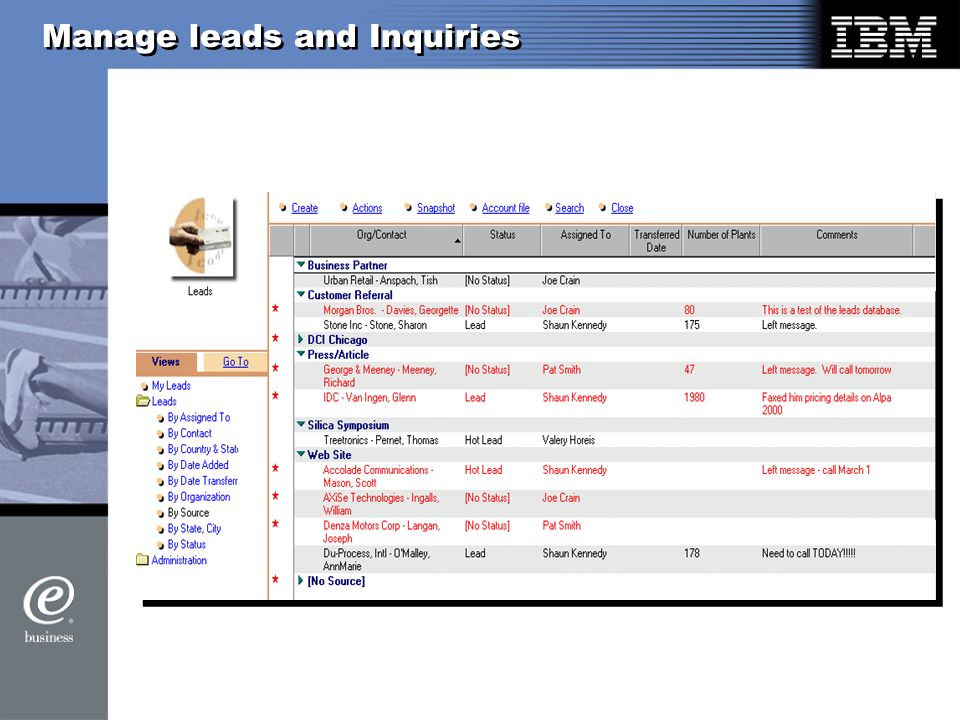The height and width of the screenshot is (720, 960).
Task: Click the bullet icon beside Account file
Action: (x=473, y=208)
